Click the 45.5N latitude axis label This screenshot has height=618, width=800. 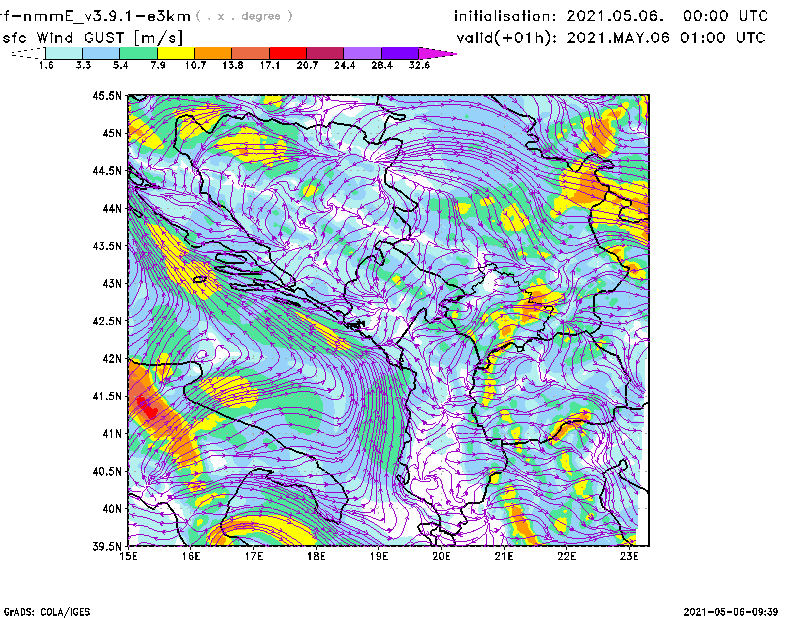tap(107, 96)
